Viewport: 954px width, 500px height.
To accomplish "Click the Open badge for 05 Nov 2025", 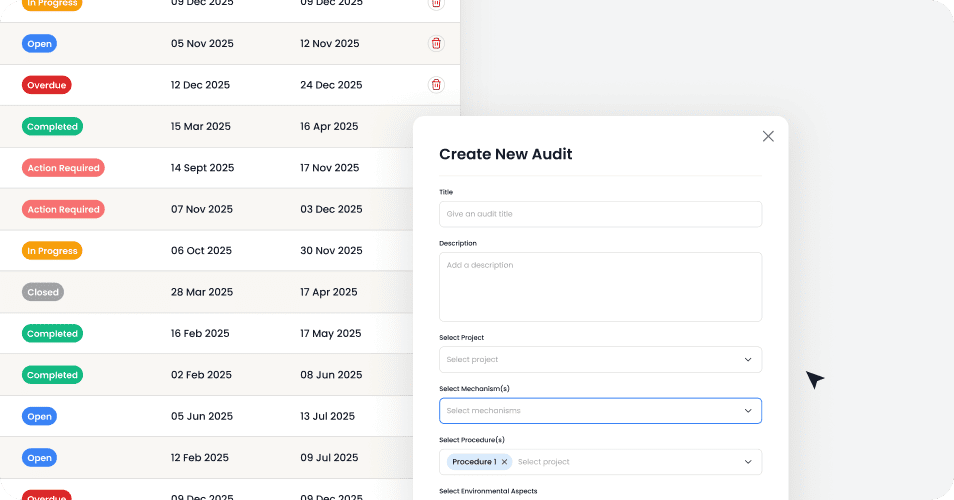I will click(x=40, y=44).
